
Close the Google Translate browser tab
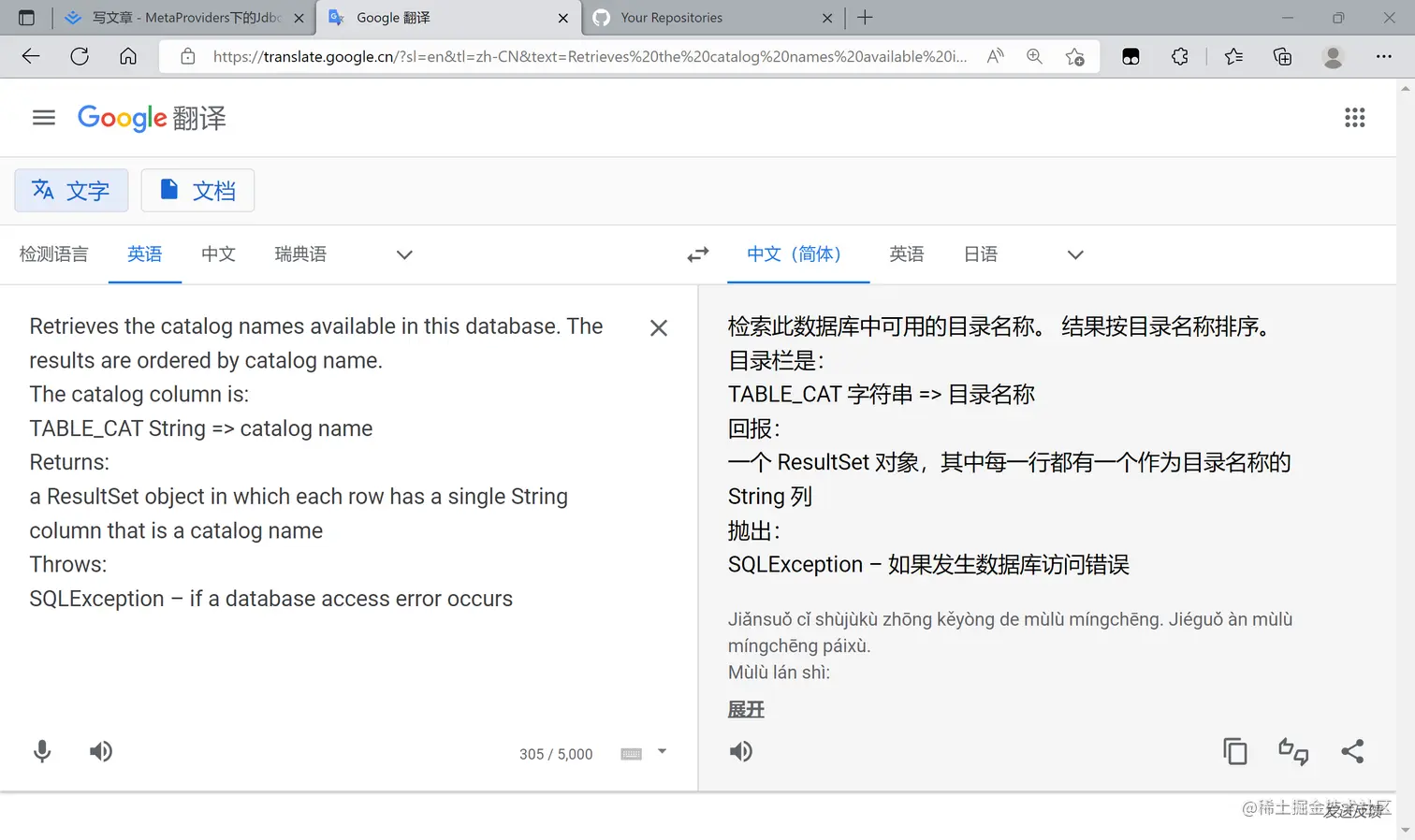point(563,18)
